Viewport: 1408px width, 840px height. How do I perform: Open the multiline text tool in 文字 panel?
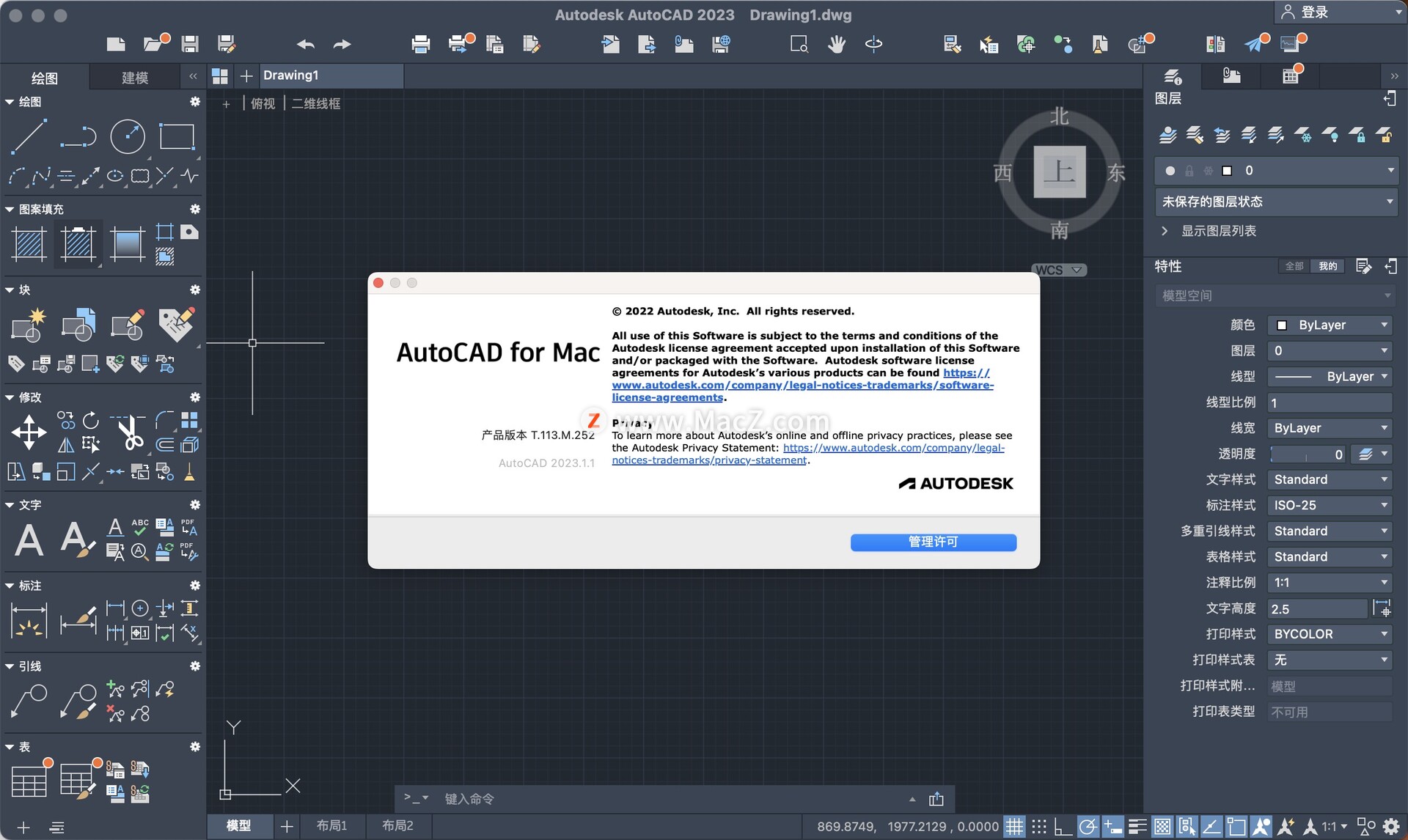click(x=29, y=540)
